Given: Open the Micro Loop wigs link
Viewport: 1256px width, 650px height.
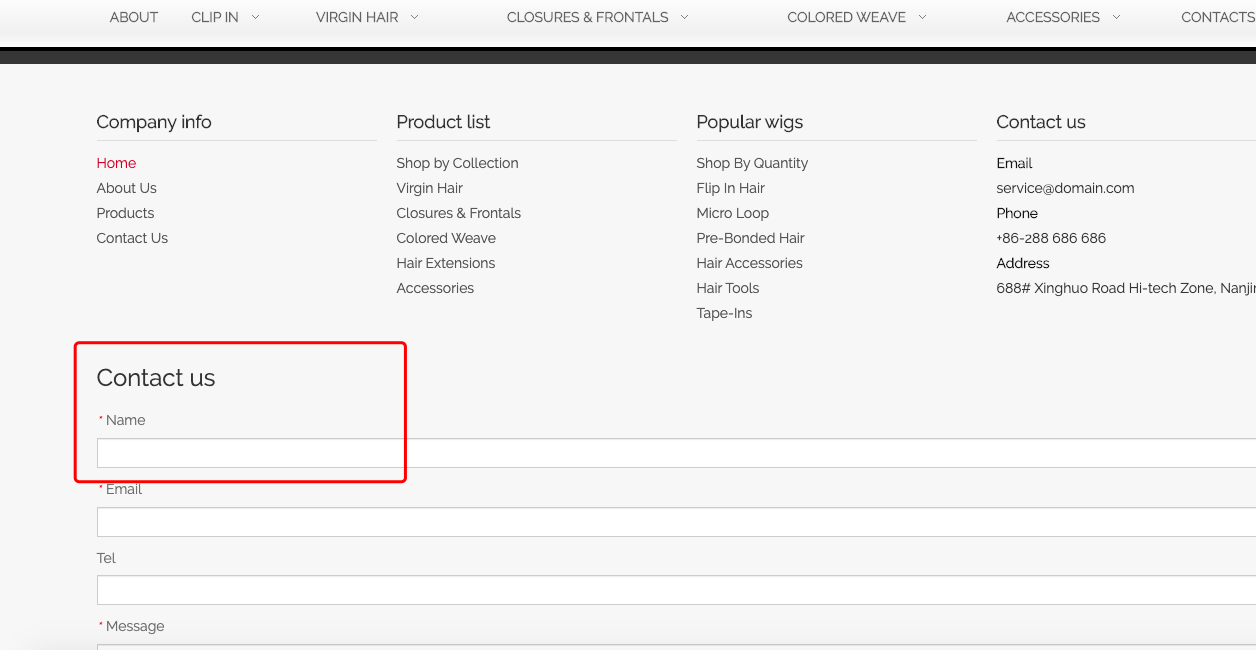Looking at the screenshot, I should point(732,213).
